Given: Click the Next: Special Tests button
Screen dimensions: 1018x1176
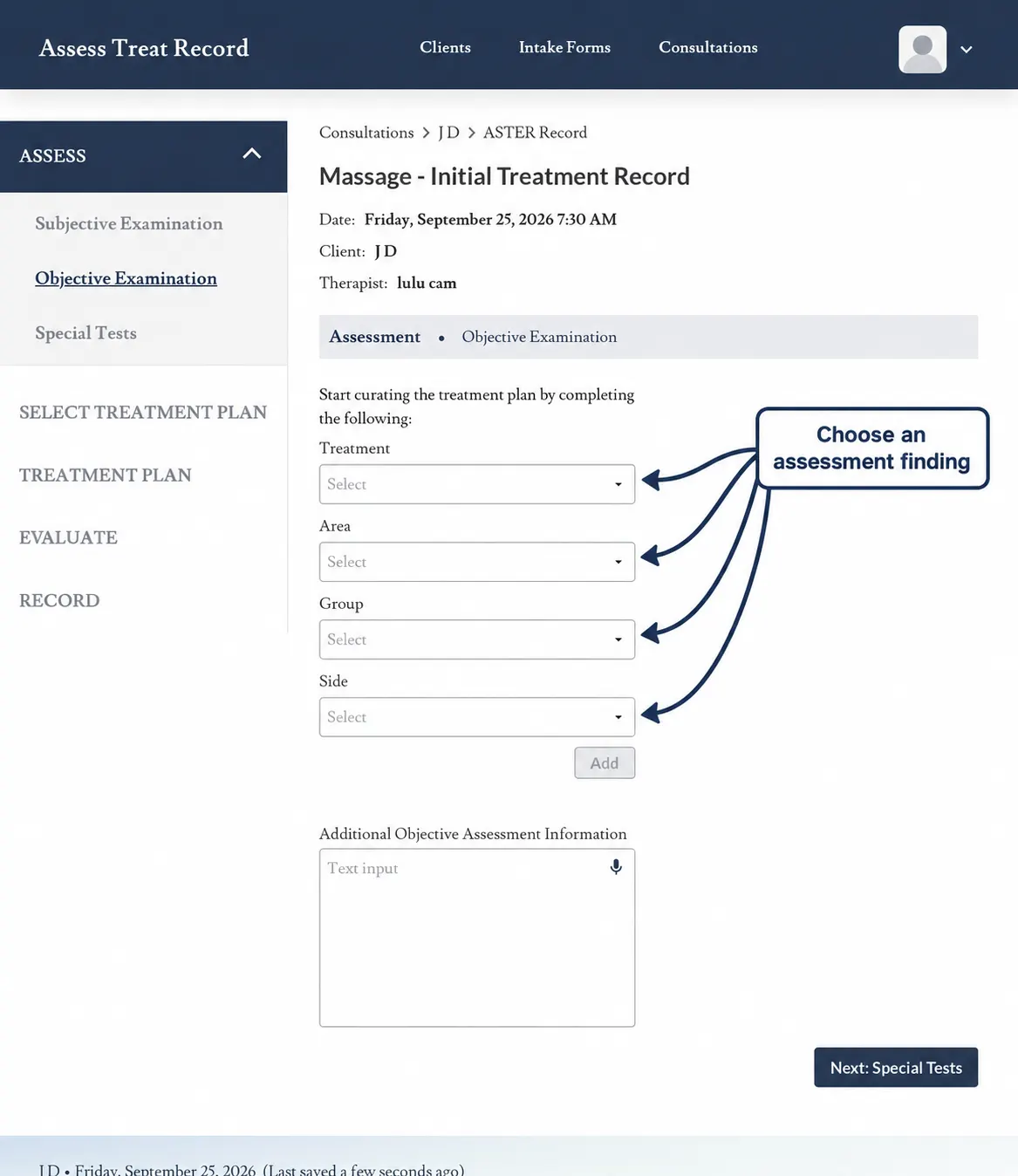Looking at the screenshot, I should tap(896, 1068).
